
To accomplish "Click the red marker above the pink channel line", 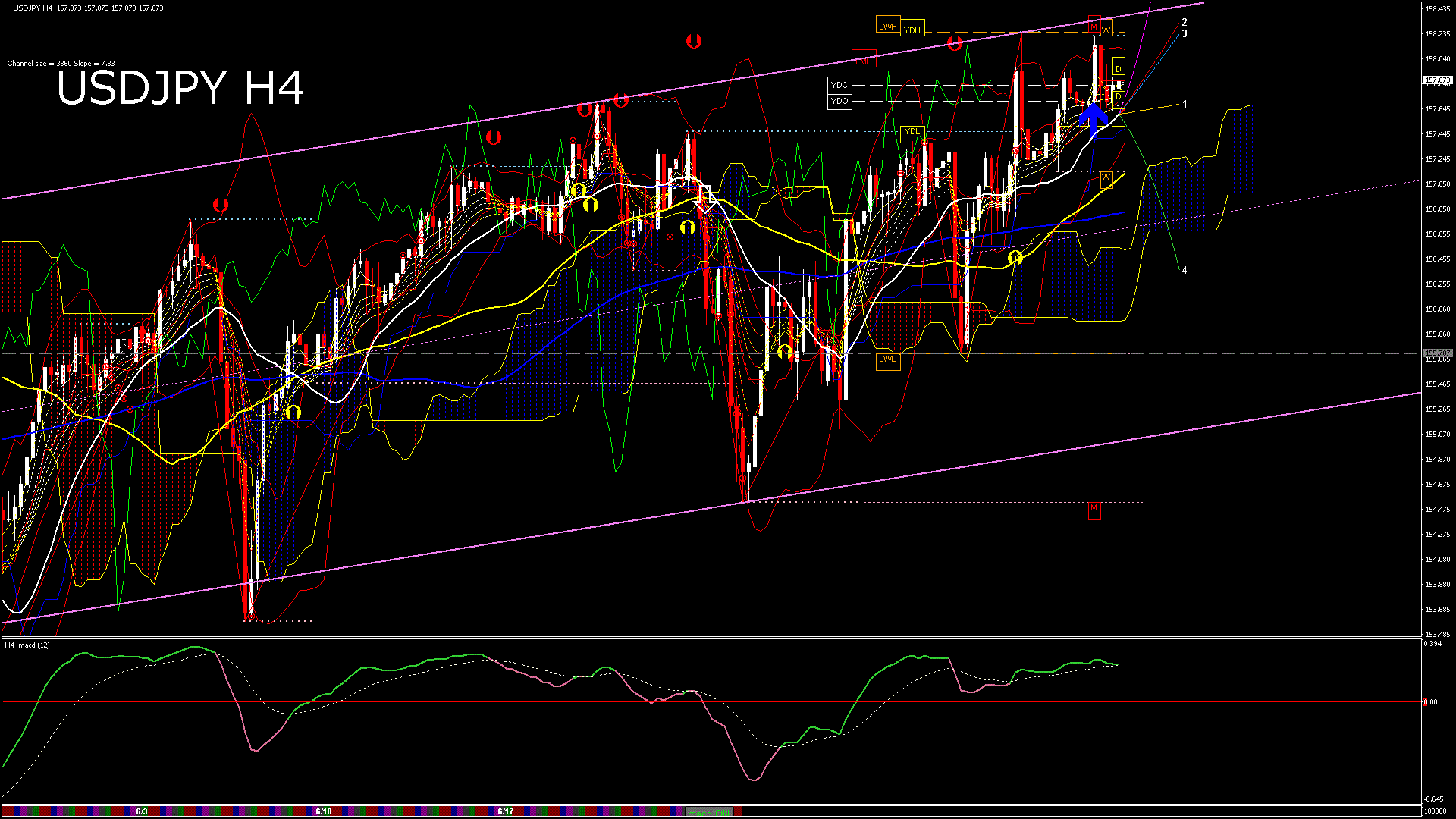I will pyautogui.click(x=693, y=41).
